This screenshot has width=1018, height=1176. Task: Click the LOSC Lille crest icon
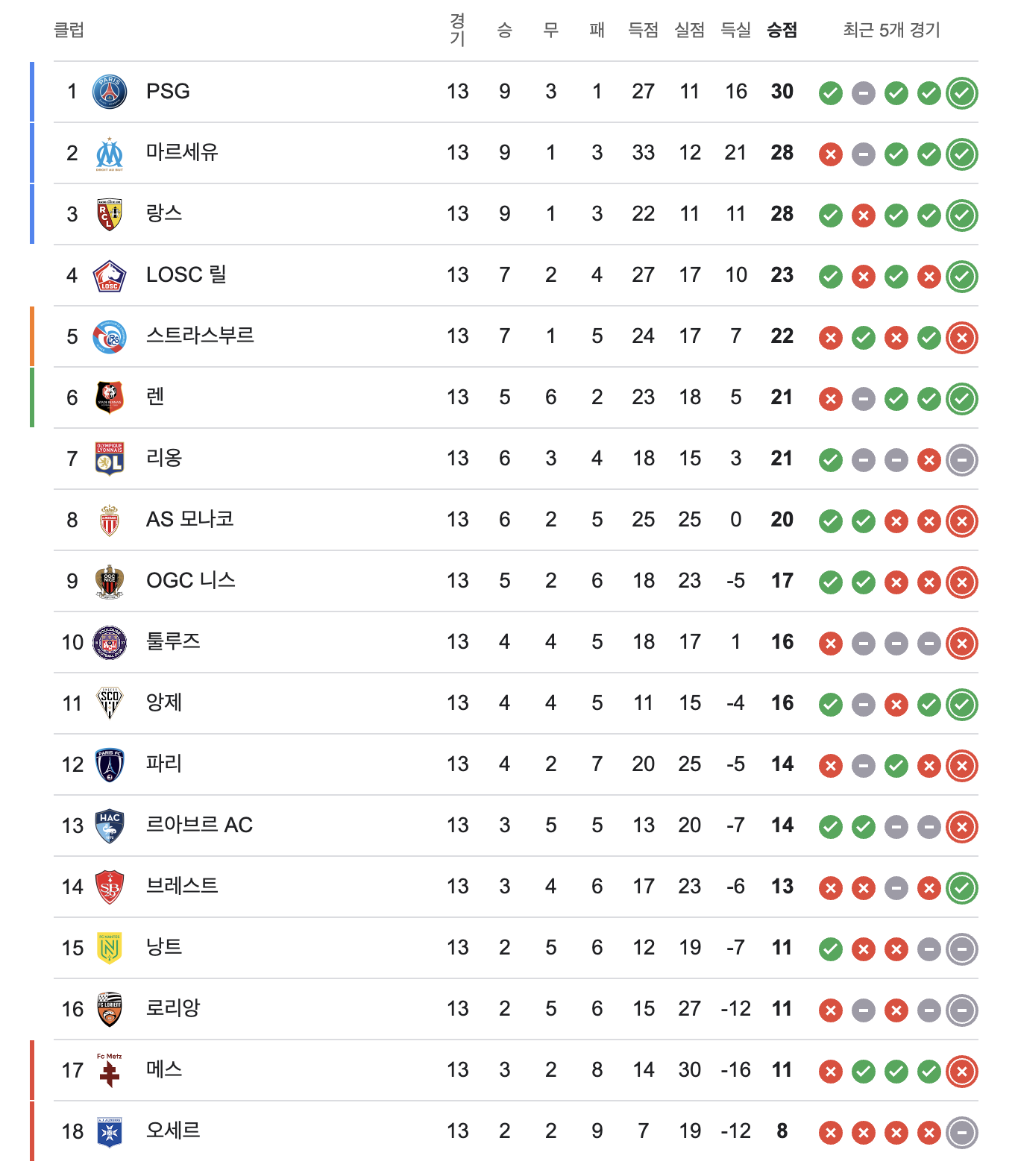point(110,276)
